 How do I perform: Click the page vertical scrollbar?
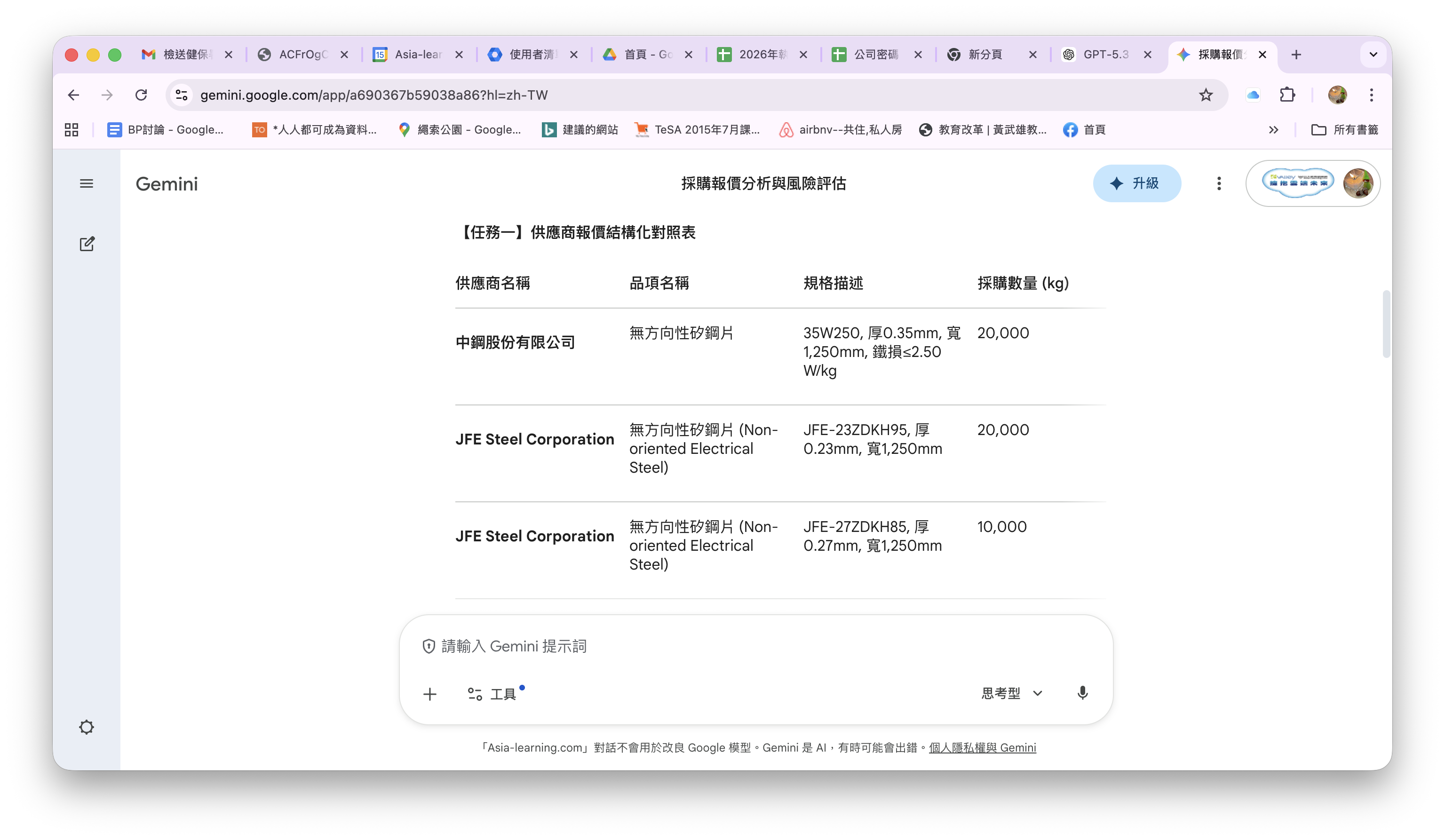coord(1386,324)
